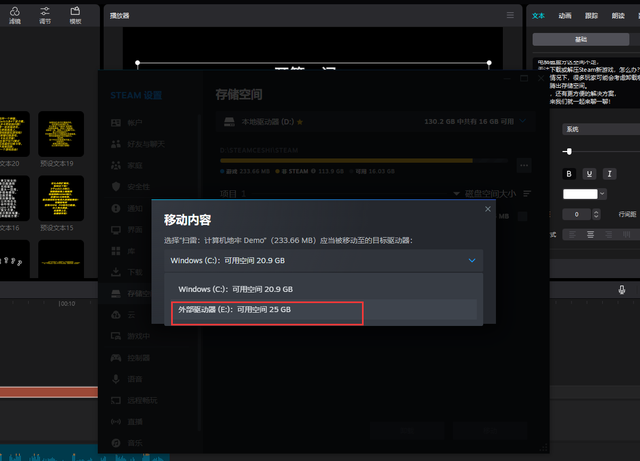
Task: Select the 预设文本15 preset thumbnail
Action: 61,198
